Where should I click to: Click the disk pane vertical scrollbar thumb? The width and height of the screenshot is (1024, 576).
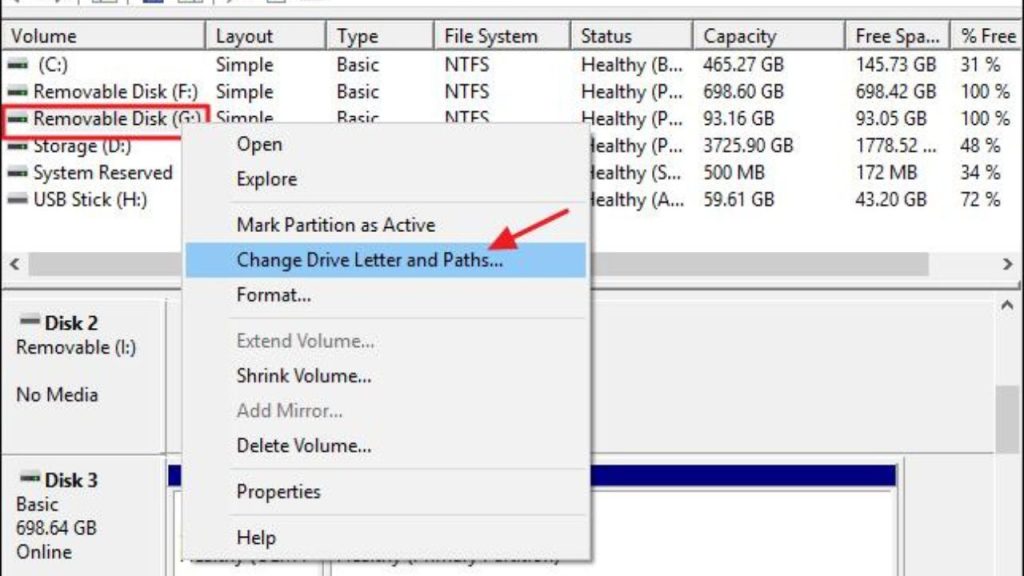pos(1008,419)
